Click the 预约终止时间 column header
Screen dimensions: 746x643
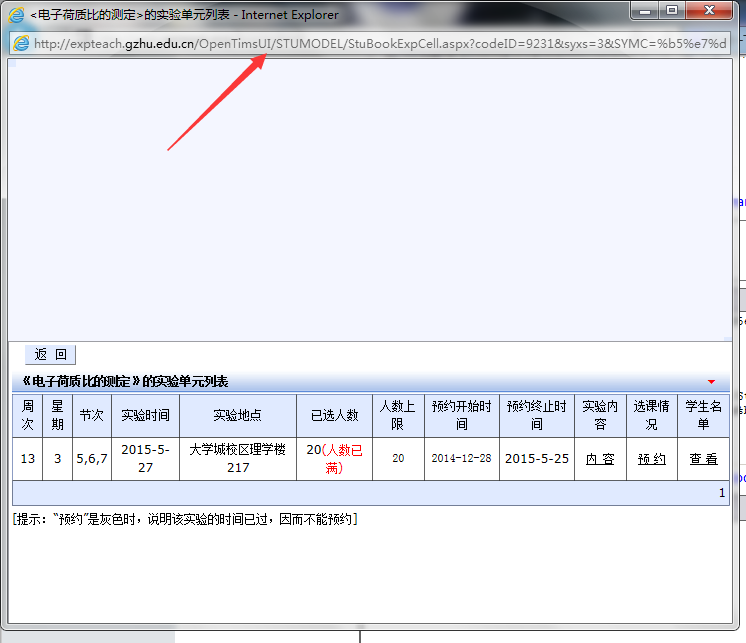[x=537, y=415]
